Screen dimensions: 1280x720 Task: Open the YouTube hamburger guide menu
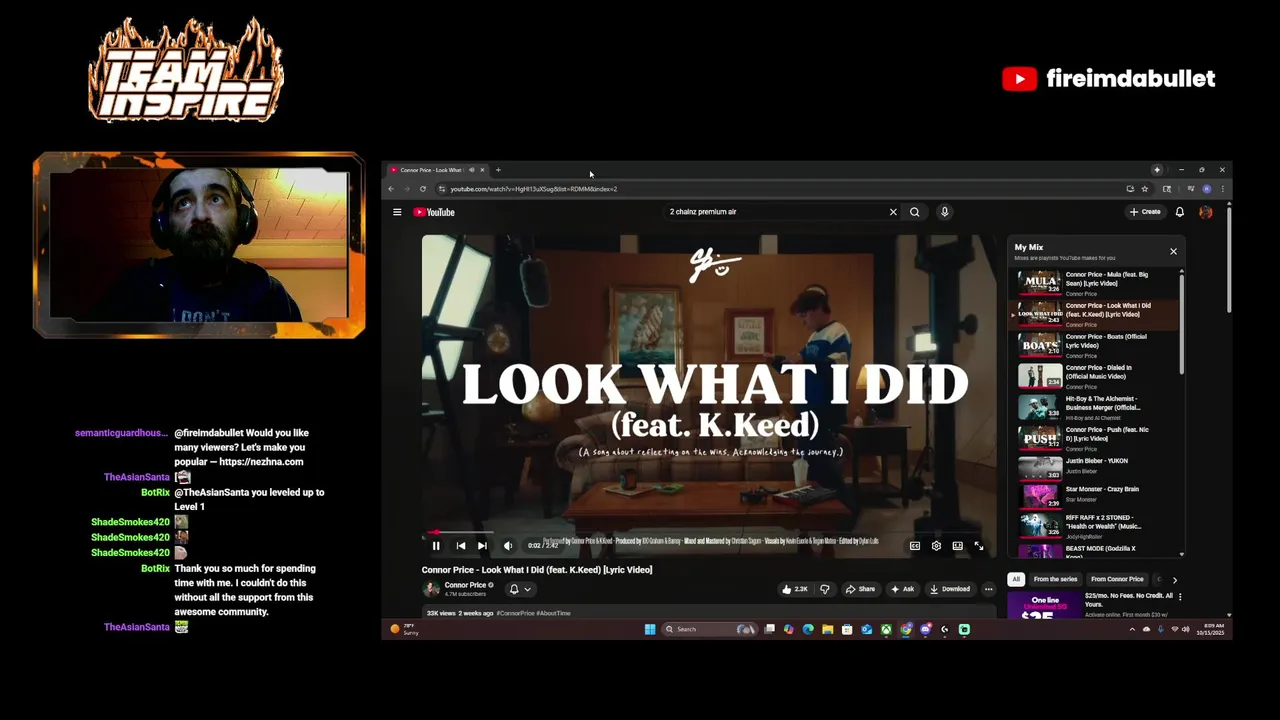[397, 212]
